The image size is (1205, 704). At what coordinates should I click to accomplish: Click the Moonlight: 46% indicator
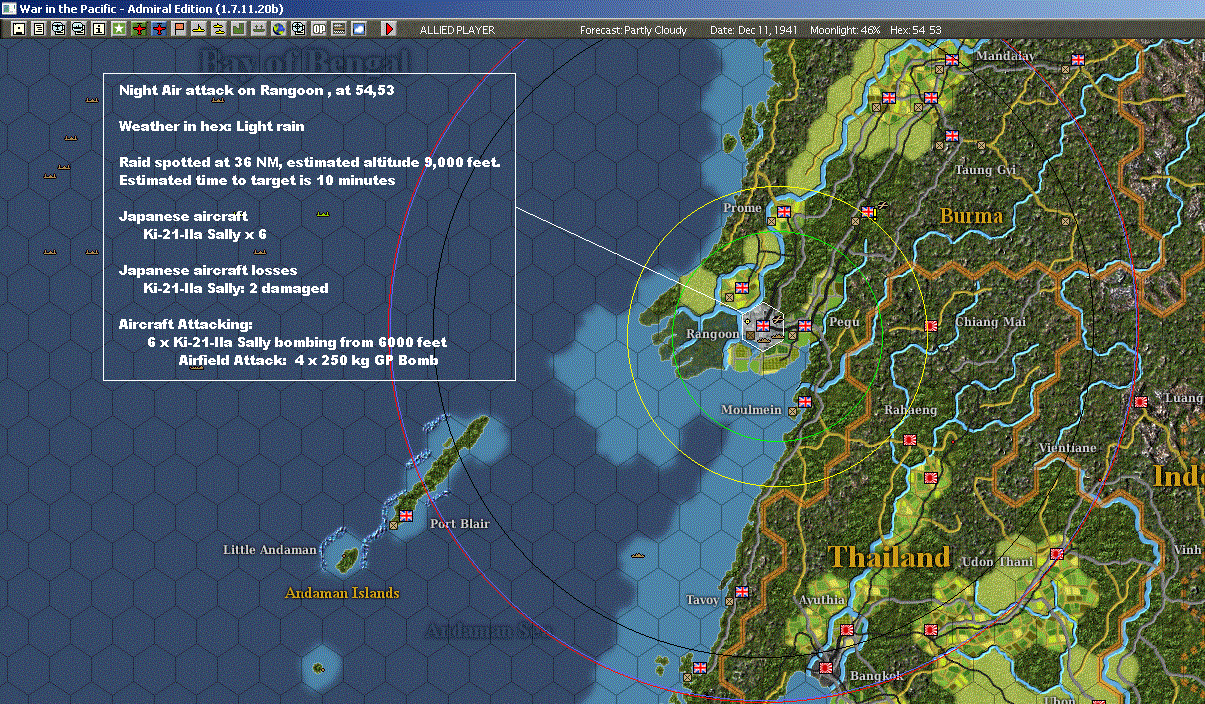pos(845,30)
